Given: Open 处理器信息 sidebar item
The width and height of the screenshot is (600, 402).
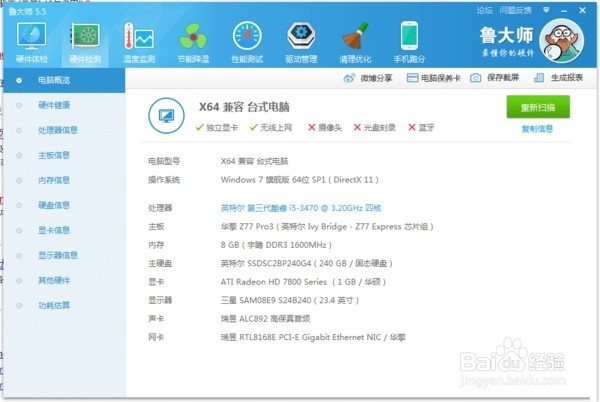Looking at the screenshot, I should 64,130.
